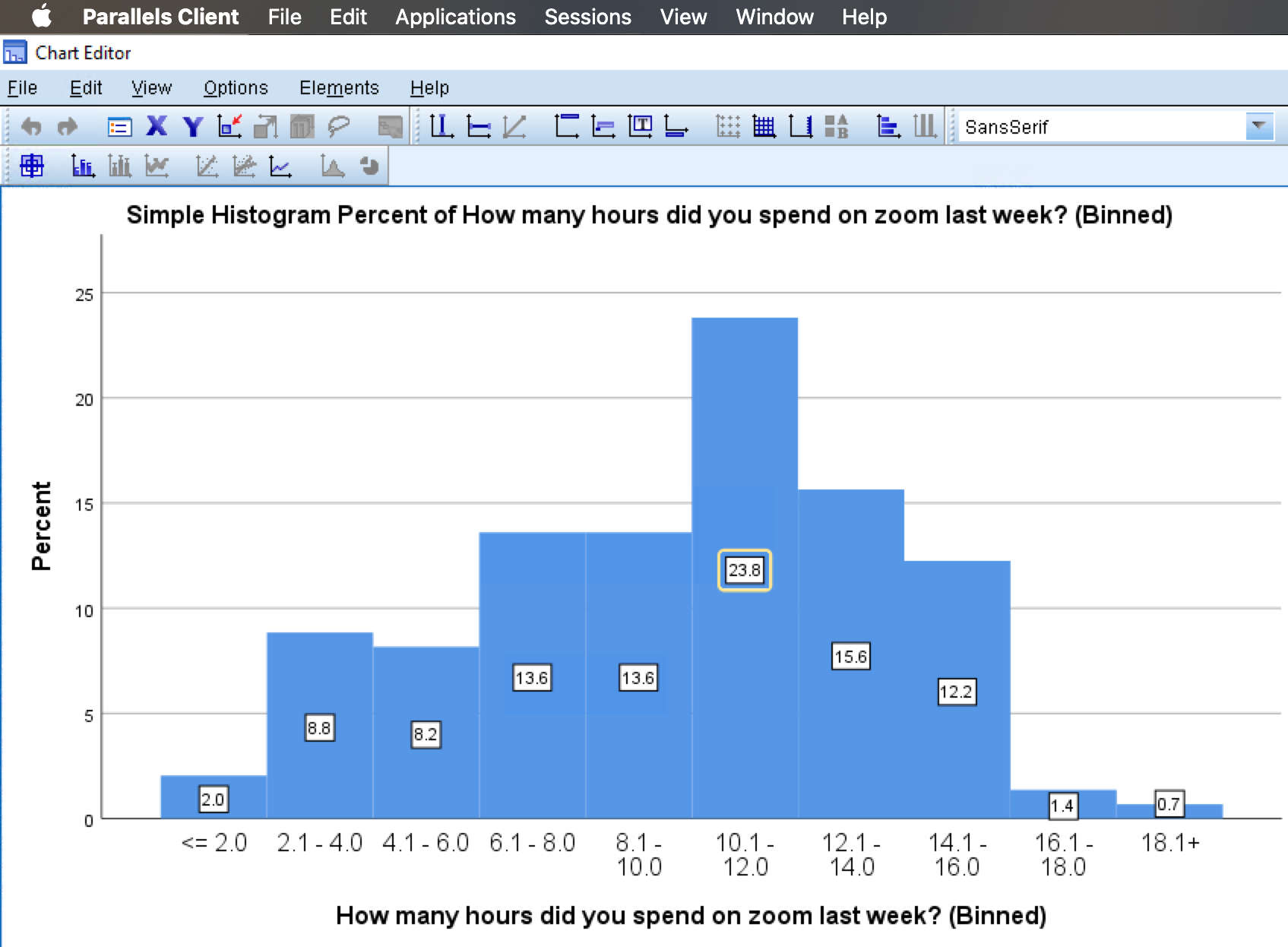The height and width of the screenshot is (947, 1288).
Task: Open the Chart Editor's View menu
Action: 152,88
